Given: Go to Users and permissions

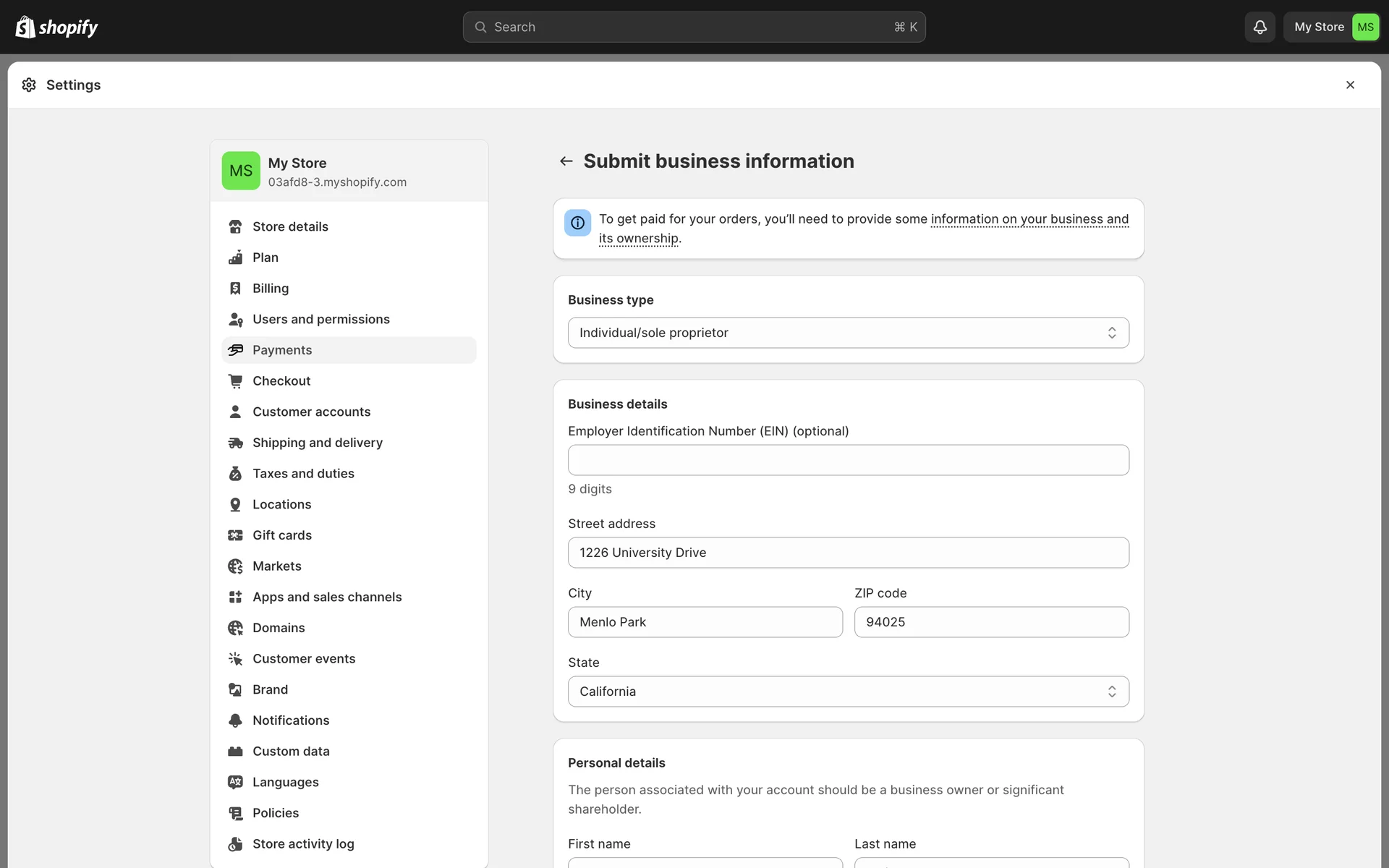Looking at the screenshot, I should (320, 319).
